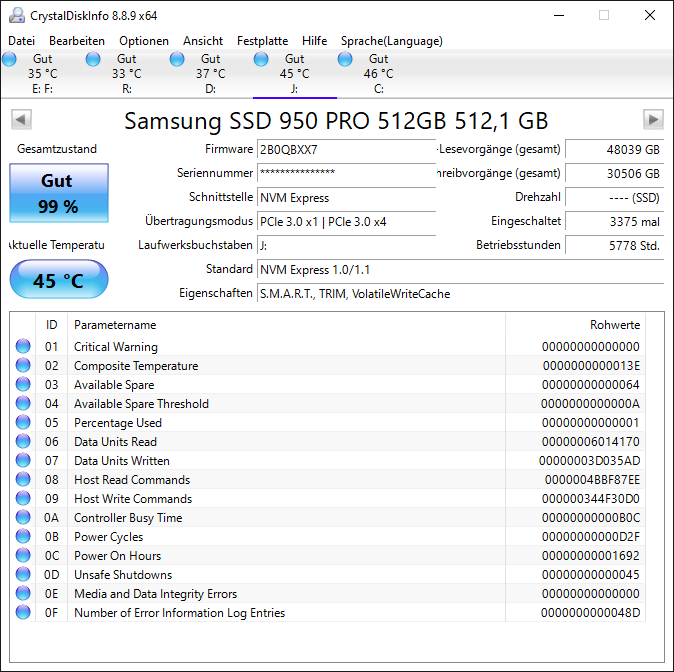The image size is (674, 672).
Task: Select the Power On Hours parameter name
Action: pyautogui.click(x=117, y=555)
